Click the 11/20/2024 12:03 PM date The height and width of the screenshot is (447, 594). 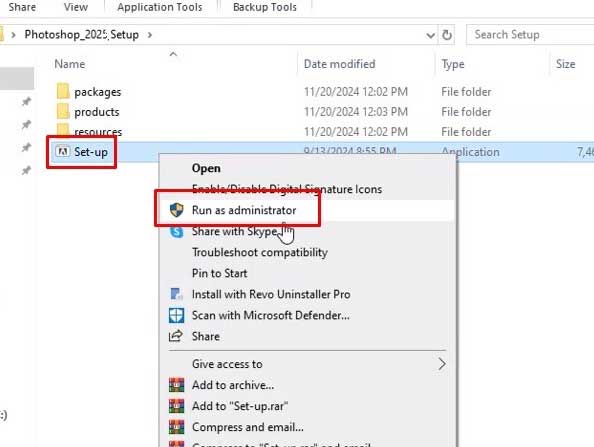(x=356, y=112)
